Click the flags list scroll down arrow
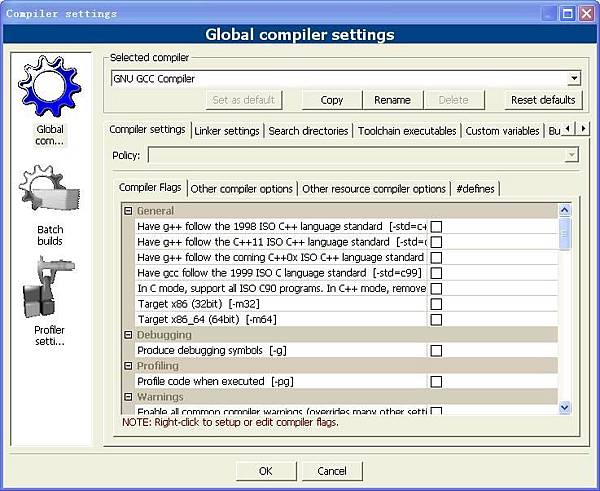The width and height of the screenshot is (600, 491). 564,407
